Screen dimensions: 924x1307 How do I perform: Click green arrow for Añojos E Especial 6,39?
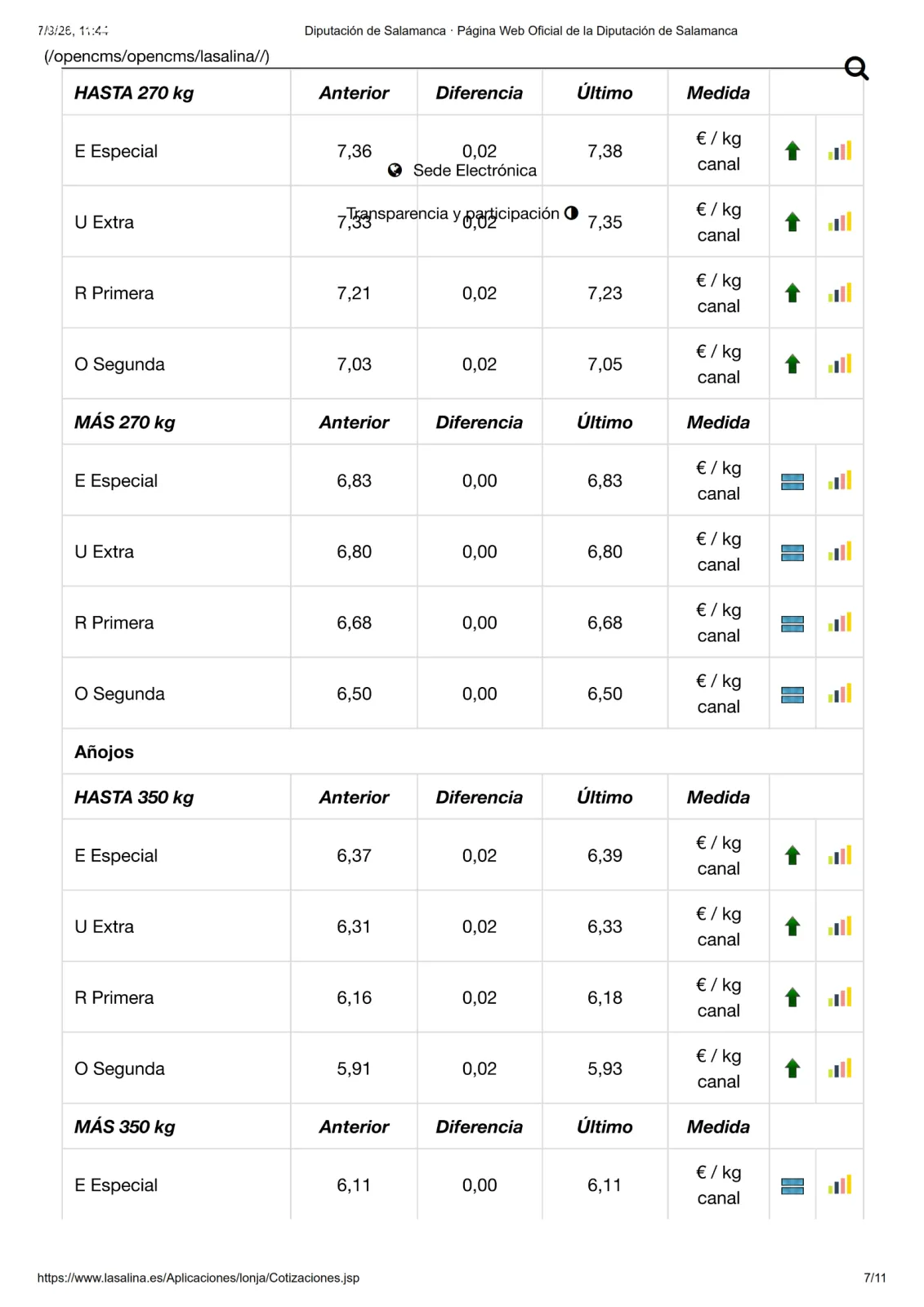792,855
